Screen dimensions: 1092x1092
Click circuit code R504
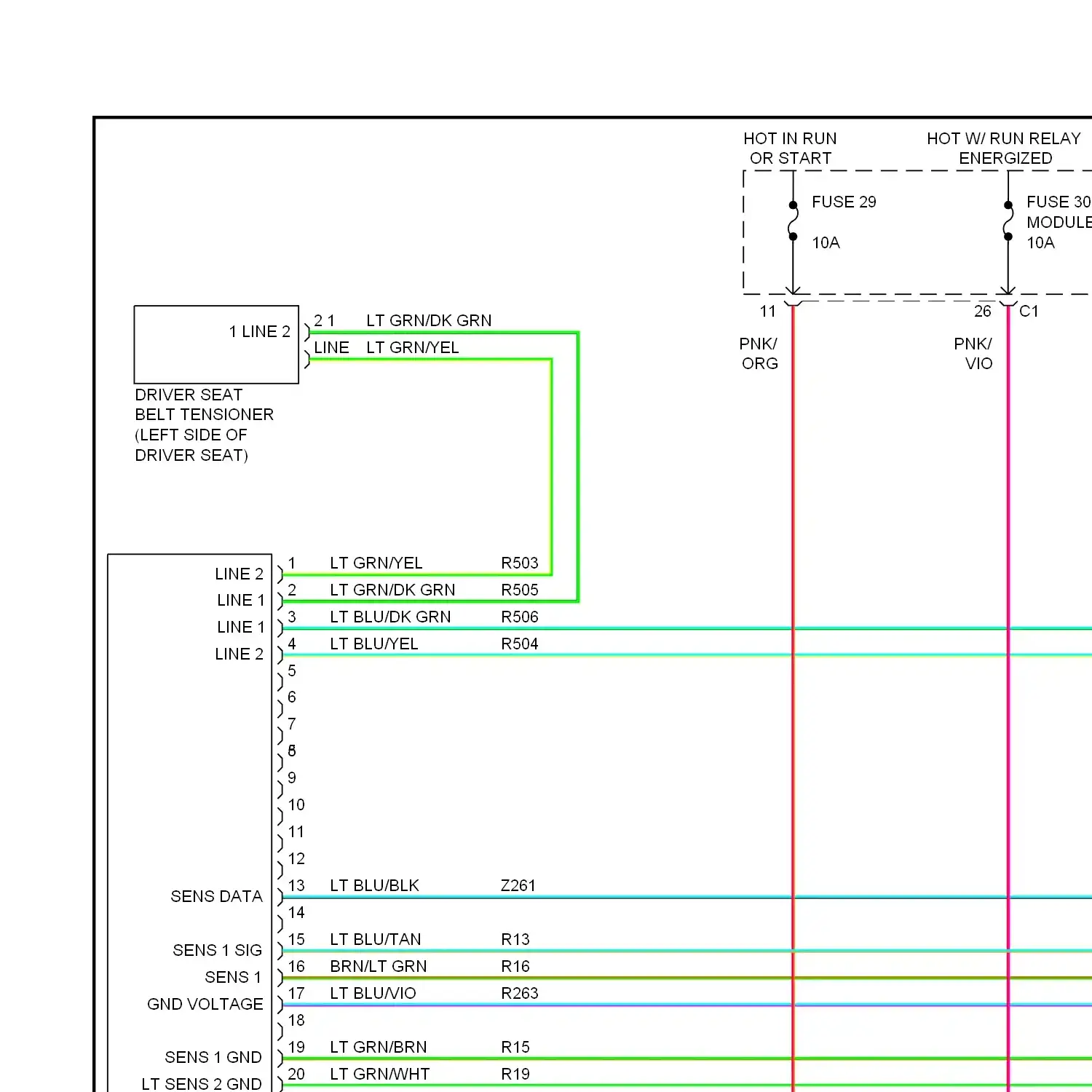coord(520,644)
